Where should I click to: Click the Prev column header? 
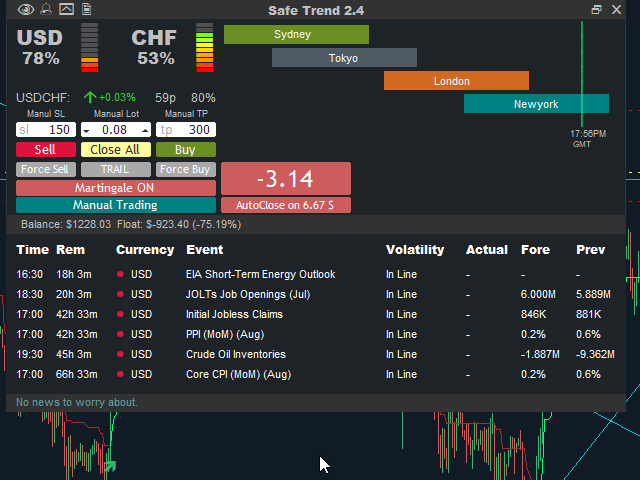[590, 249]
